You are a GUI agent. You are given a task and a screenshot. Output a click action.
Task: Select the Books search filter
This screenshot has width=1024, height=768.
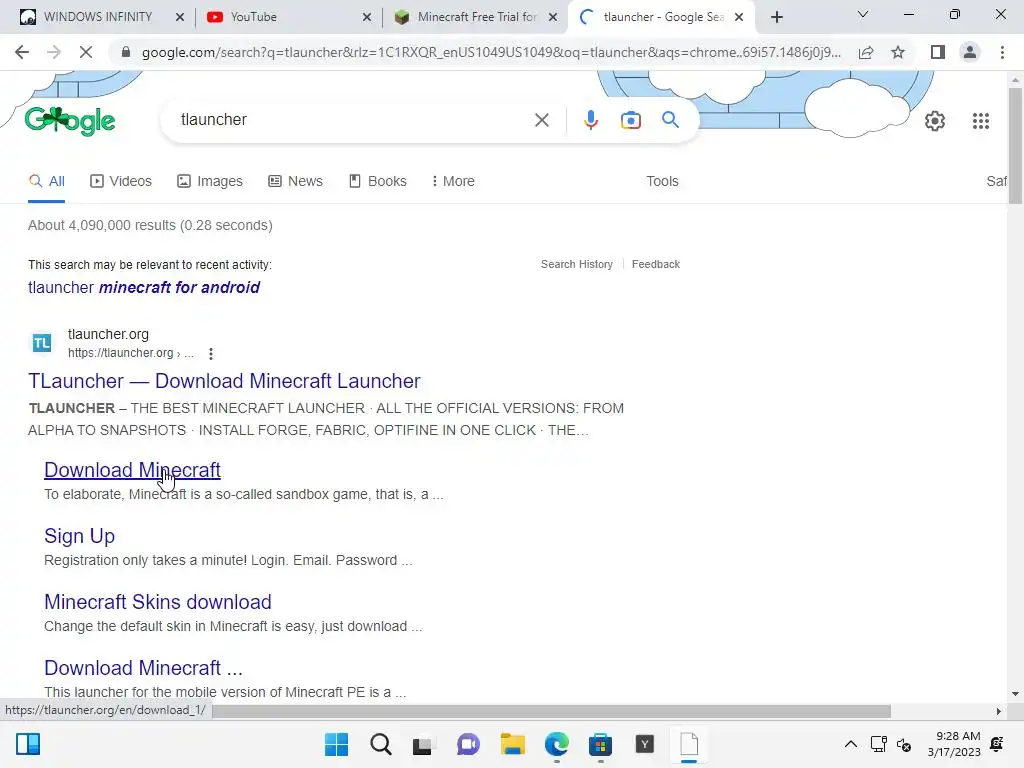(x=377, y=181)
